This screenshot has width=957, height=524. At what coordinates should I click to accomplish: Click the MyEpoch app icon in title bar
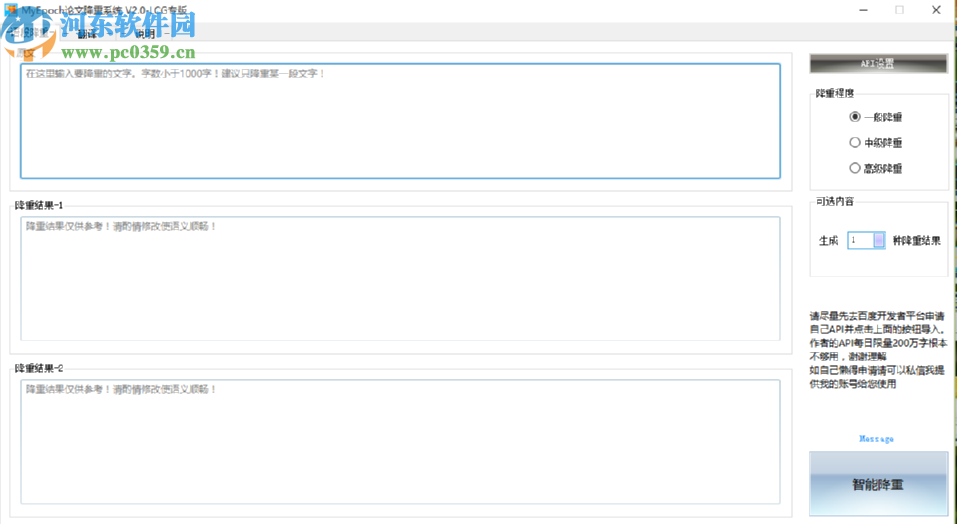10,10
